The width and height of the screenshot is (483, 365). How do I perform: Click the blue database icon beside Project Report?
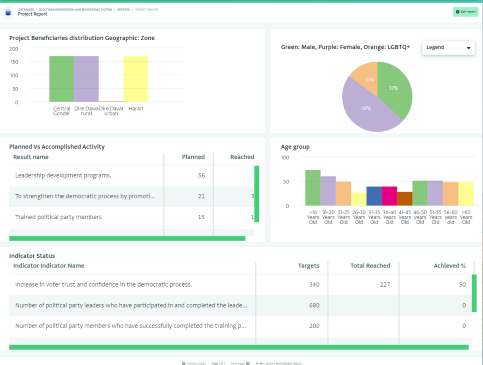(x=8, y=13)
